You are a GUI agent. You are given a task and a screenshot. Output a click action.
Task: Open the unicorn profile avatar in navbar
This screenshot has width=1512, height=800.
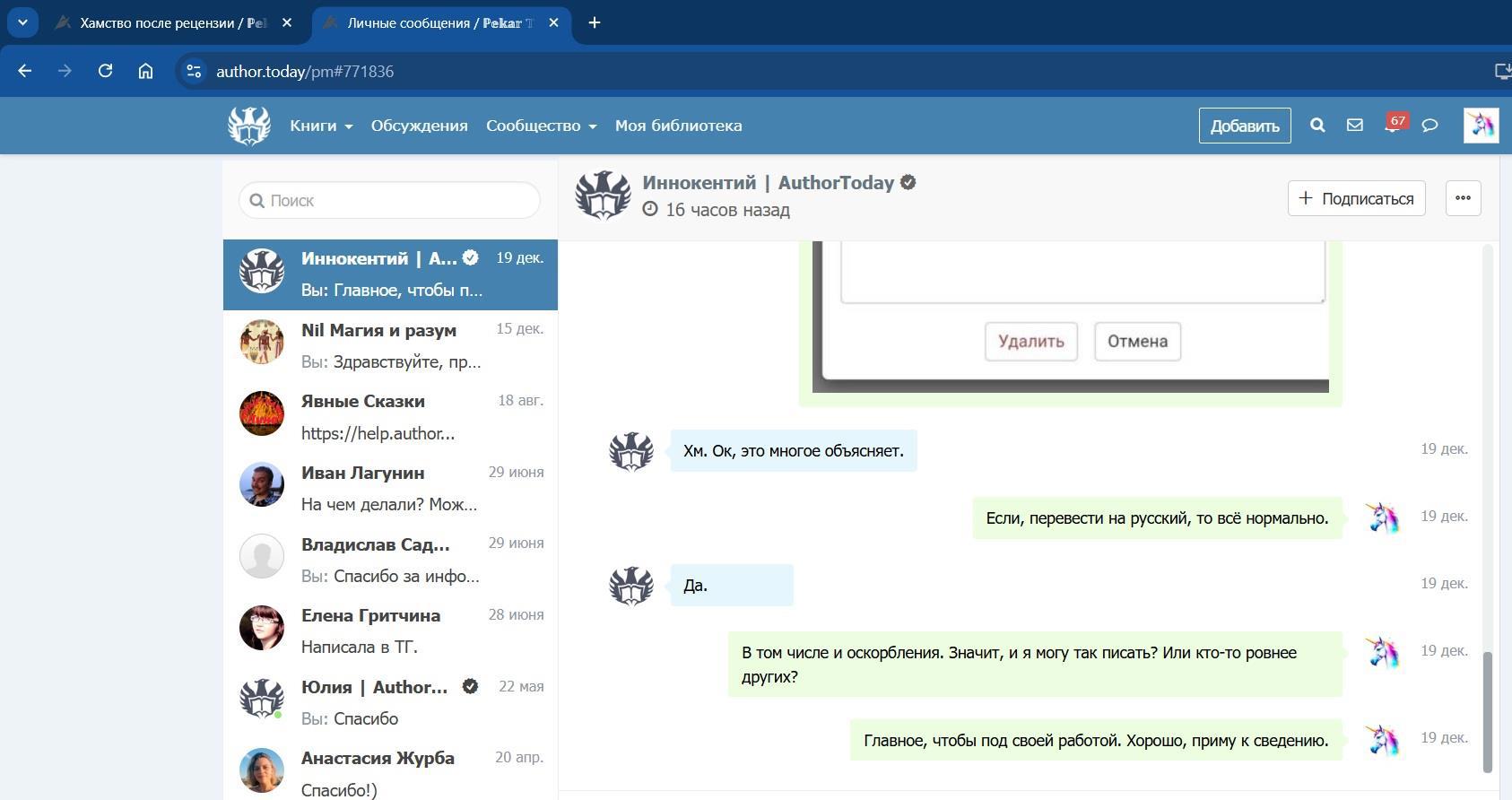pyautogui.click(x=1481, y=126)
